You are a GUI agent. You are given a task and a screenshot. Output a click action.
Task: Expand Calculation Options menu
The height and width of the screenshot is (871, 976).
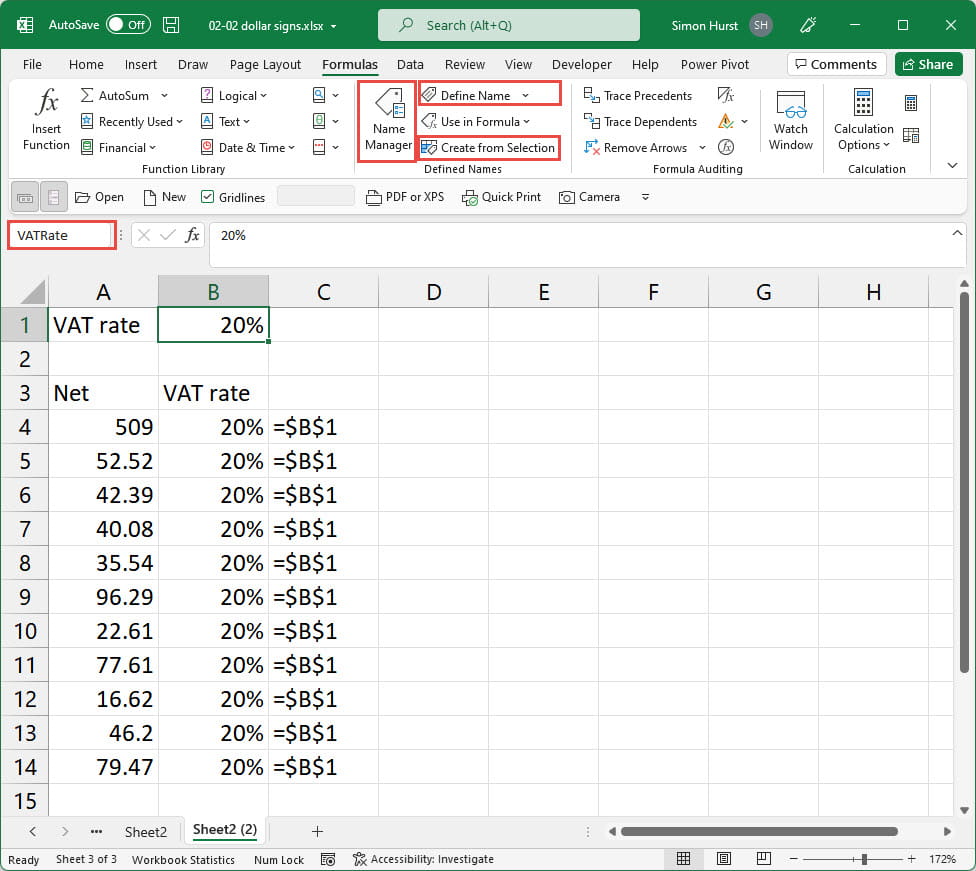(863, 137)
